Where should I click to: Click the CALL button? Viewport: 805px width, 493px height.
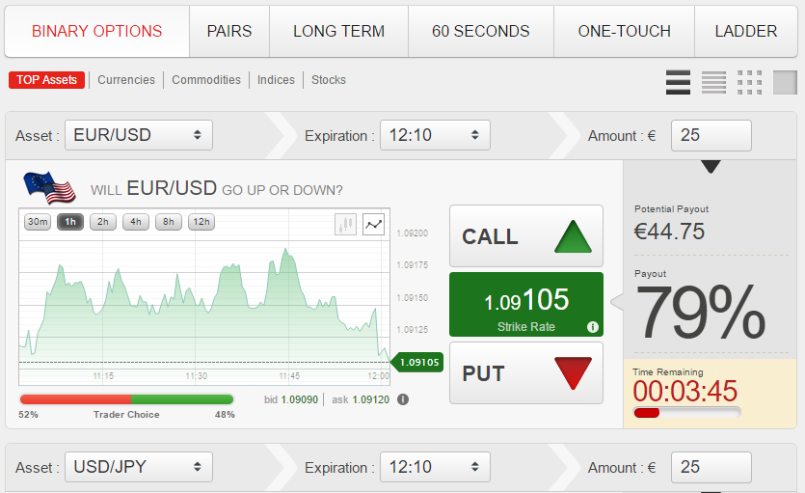pos(526,236)
